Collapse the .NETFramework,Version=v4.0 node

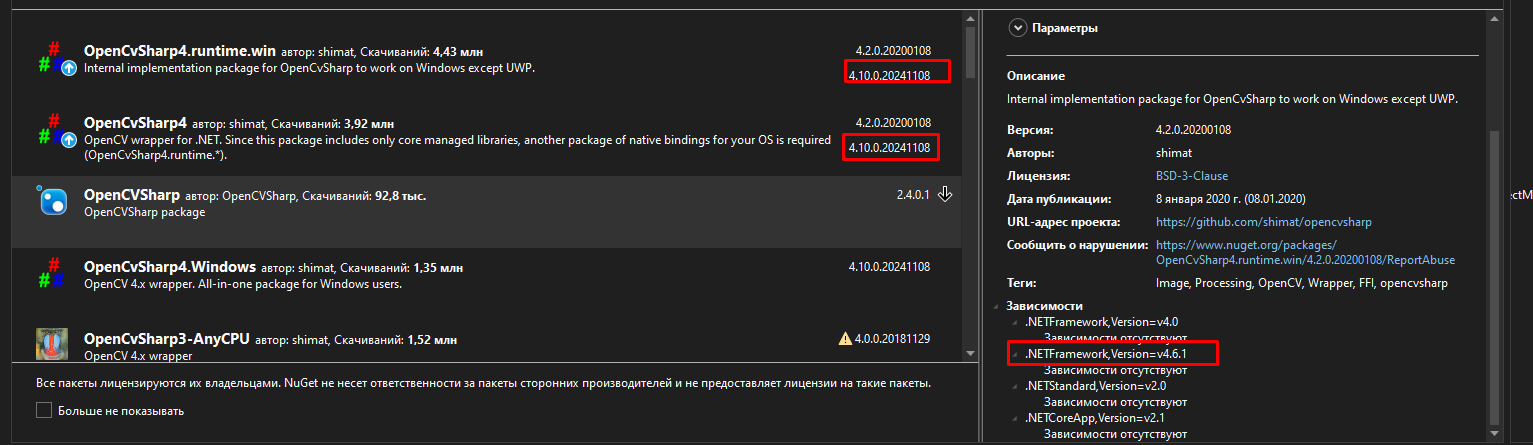pyautogui.click(x=1015, y=322)
